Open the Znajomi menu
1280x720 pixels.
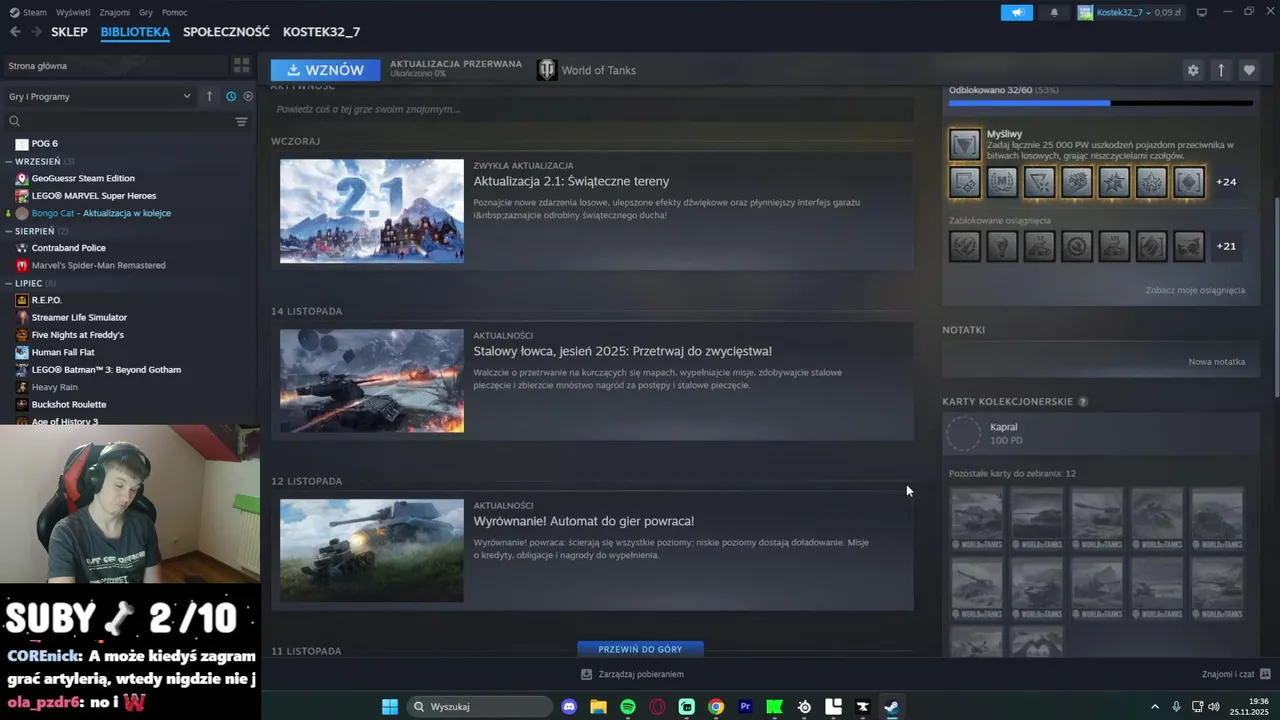(115, 12)
